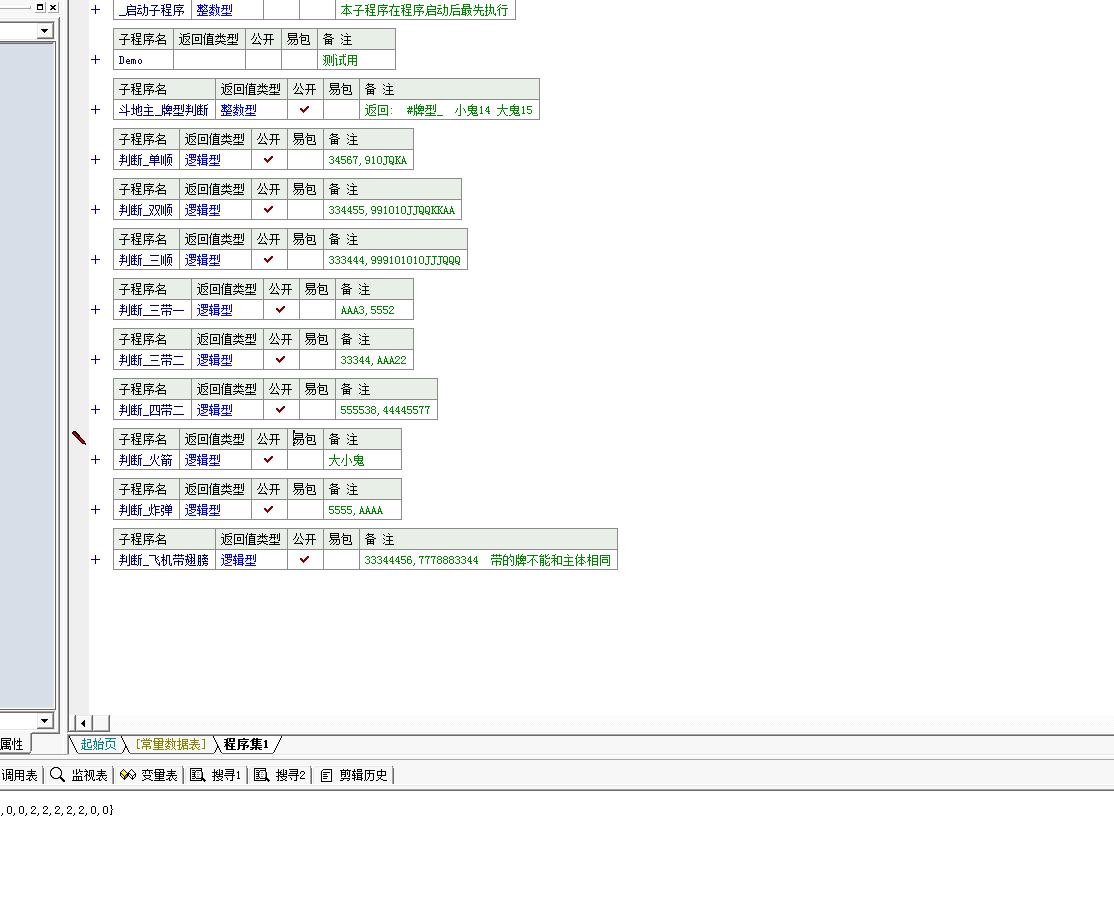The height and width of the screenshot is (915, 1114).
Task: Toggle the 公开 checkmark for 判断_单顺
Action: pyautogui.click(x=268, y=160)
